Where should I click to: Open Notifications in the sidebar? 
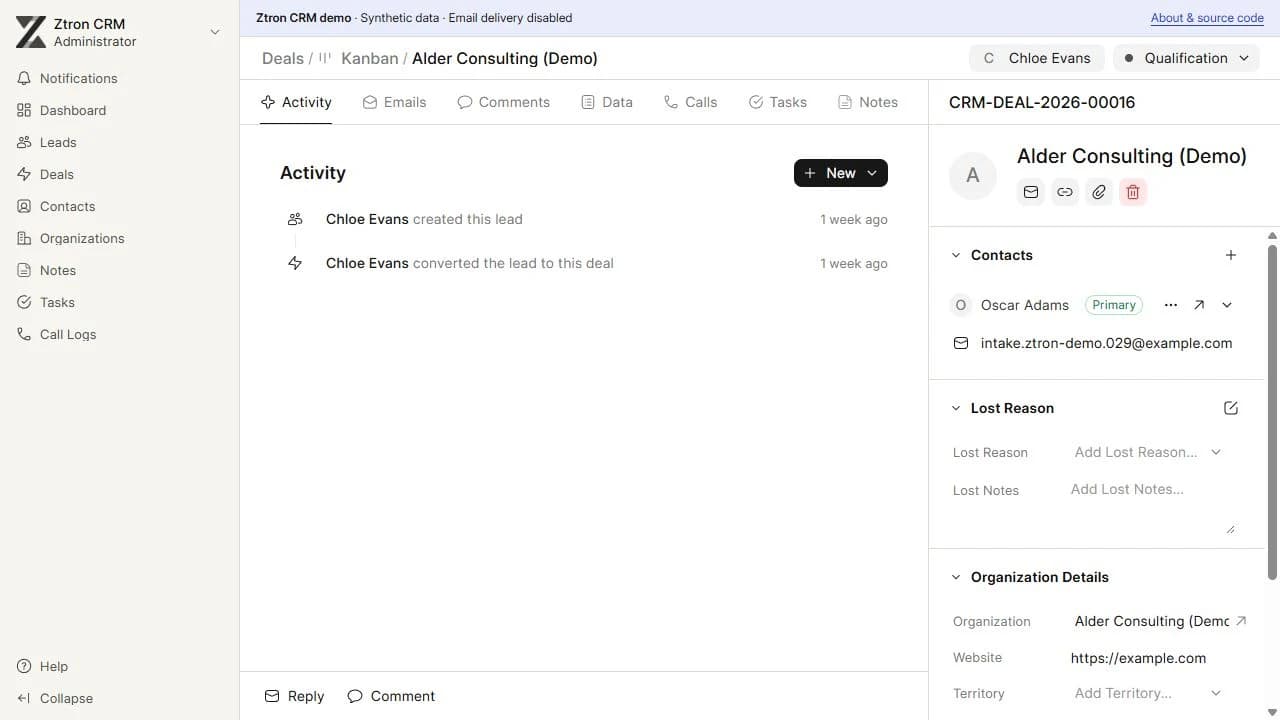tap(120, 78)
